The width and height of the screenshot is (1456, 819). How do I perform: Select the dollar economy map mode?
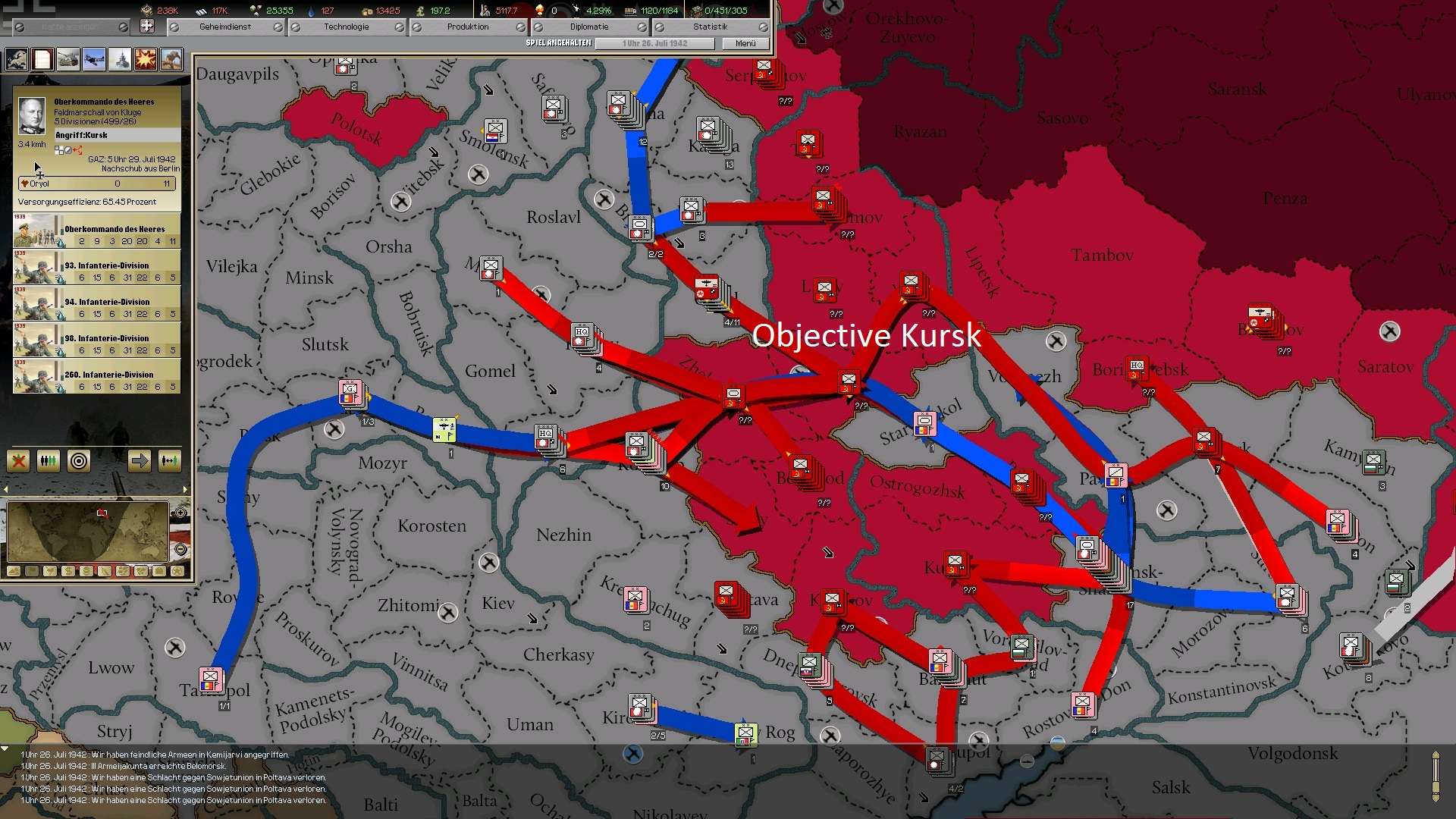click(x=68, y=571)
